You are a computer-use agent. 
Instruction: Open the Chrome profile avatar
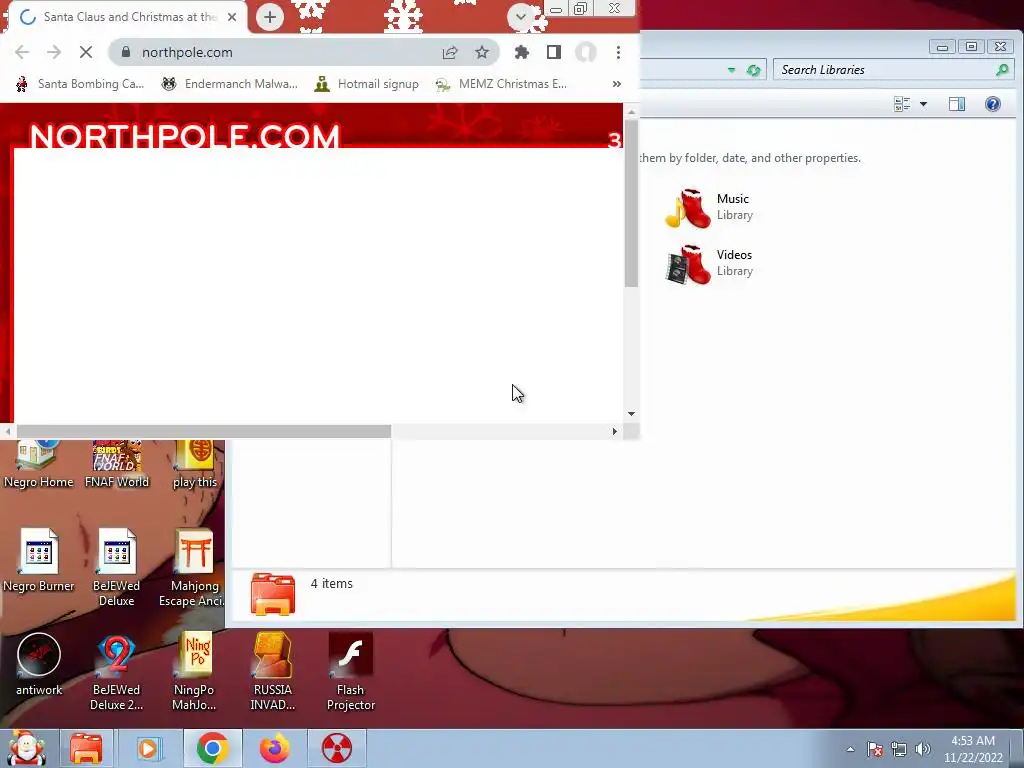click(586, 52)
